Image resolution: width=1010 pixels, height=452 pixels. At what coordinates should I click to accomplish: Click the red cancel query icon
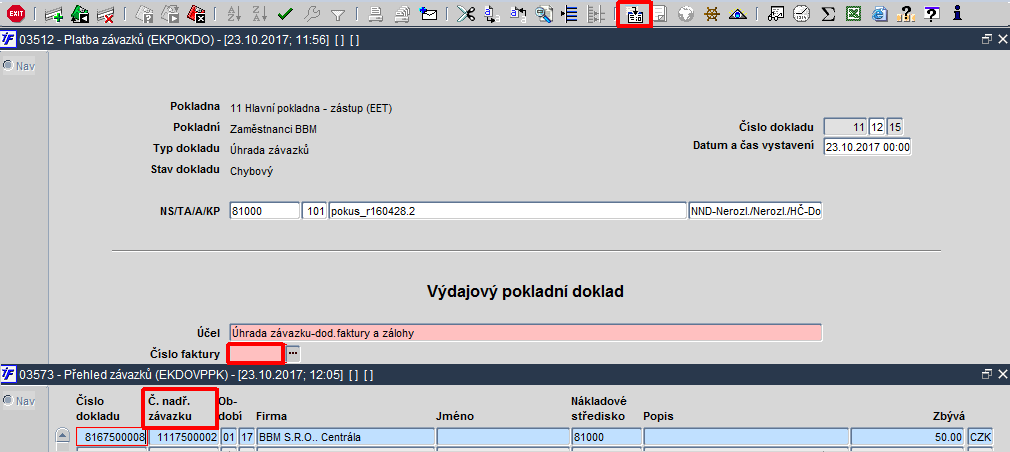(195, 14)
